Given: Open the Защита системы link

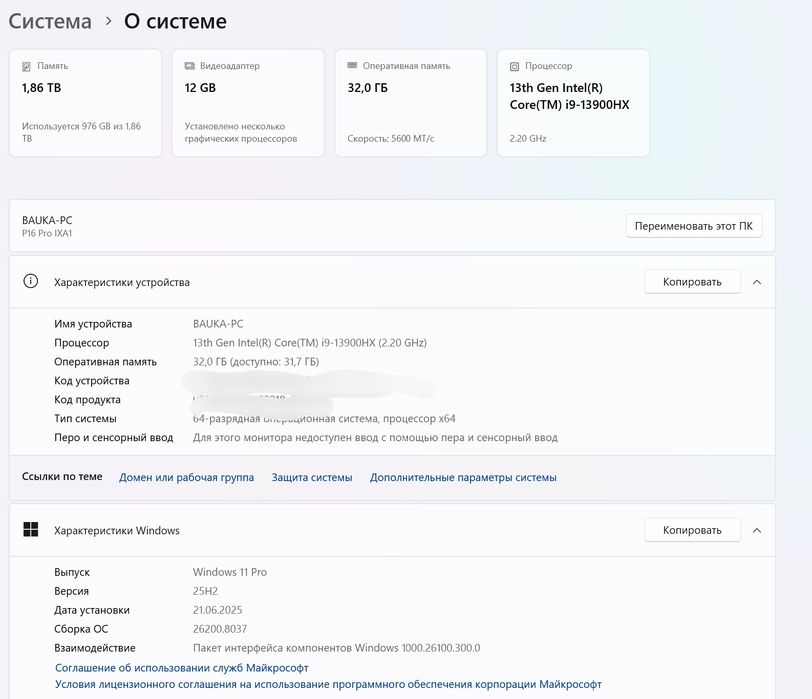Looking at the screenshot, I should click(x=312, y=478).
